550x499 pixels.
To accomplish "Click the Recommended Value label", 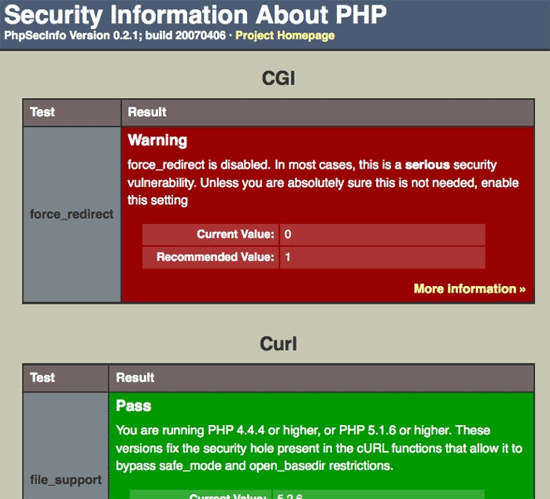I will coord(211,257).
